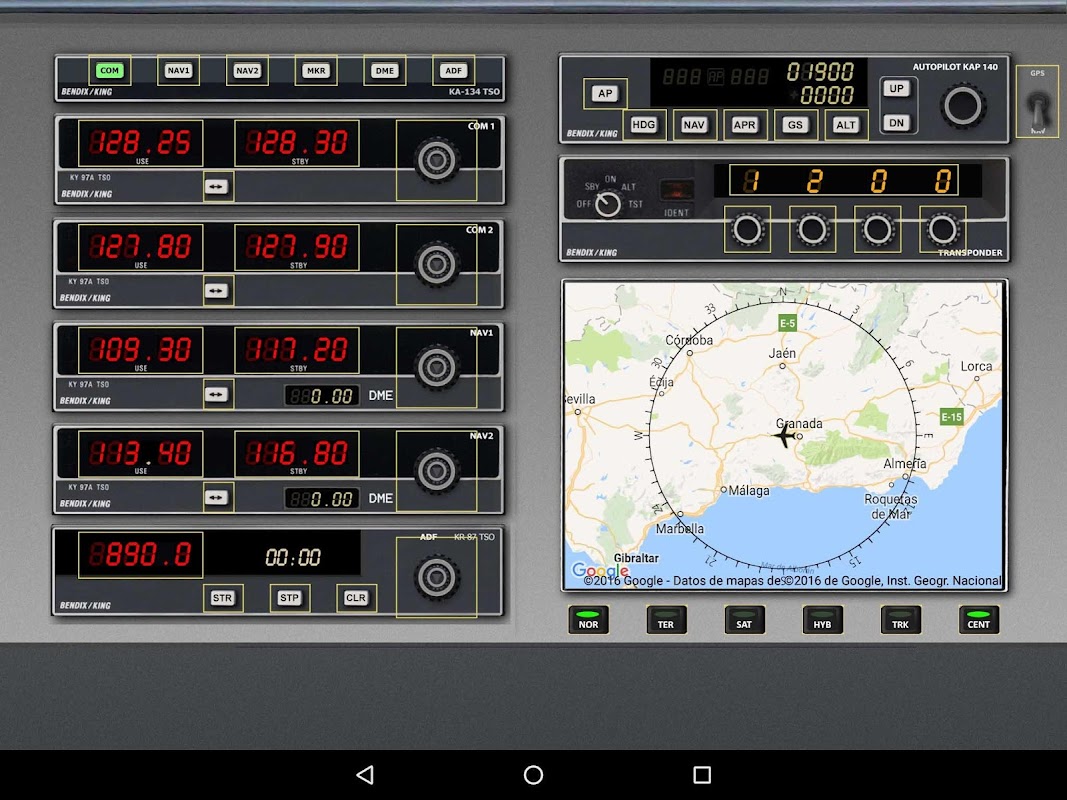Swap COM 2 use and standby frequencies
1067x800 pixels.
pyautogui.click(x=218, y=290)
